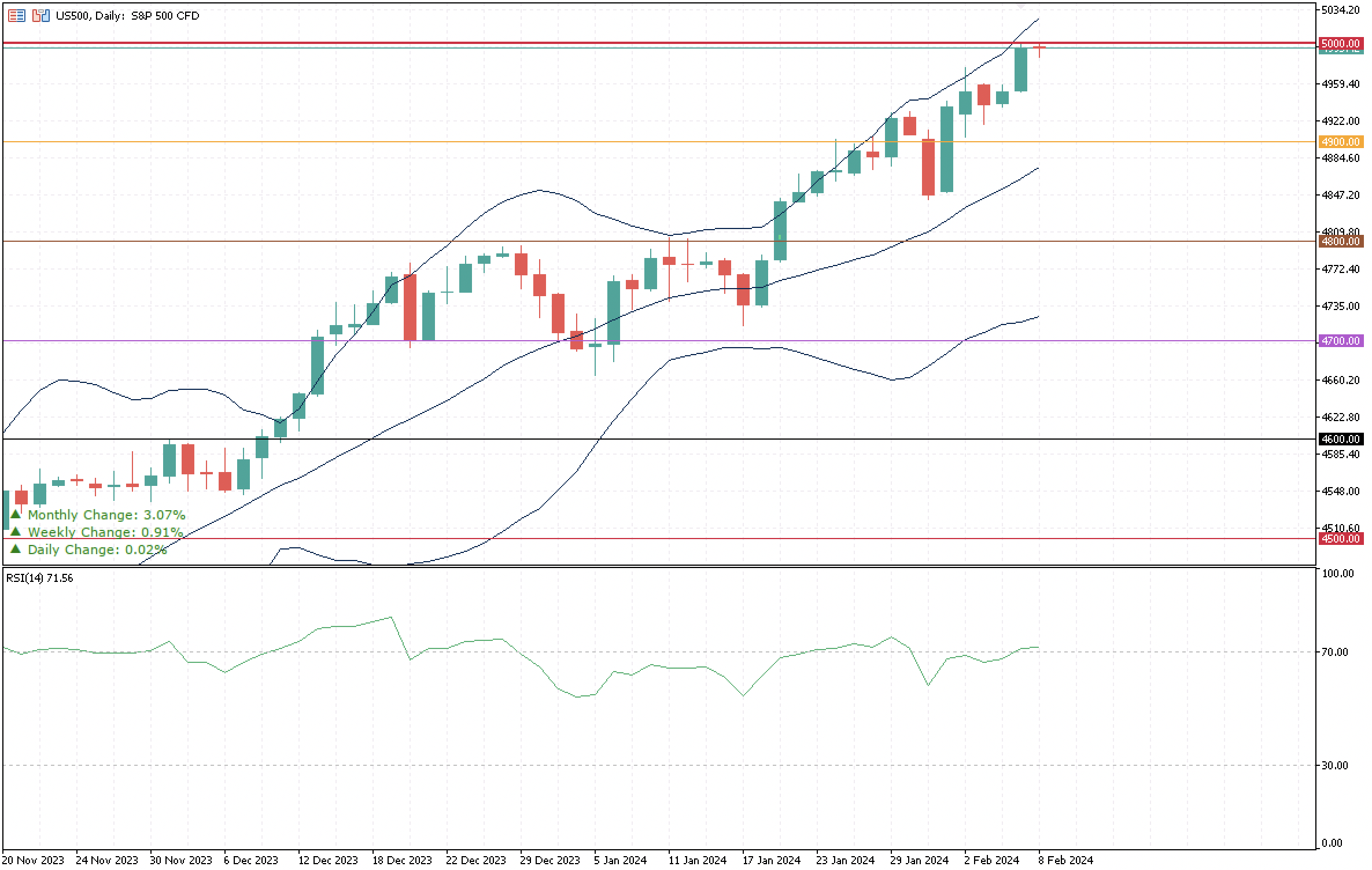Click the green up arrow beside Monthly Change
The image size is (1372, 870).
(16, 514)
